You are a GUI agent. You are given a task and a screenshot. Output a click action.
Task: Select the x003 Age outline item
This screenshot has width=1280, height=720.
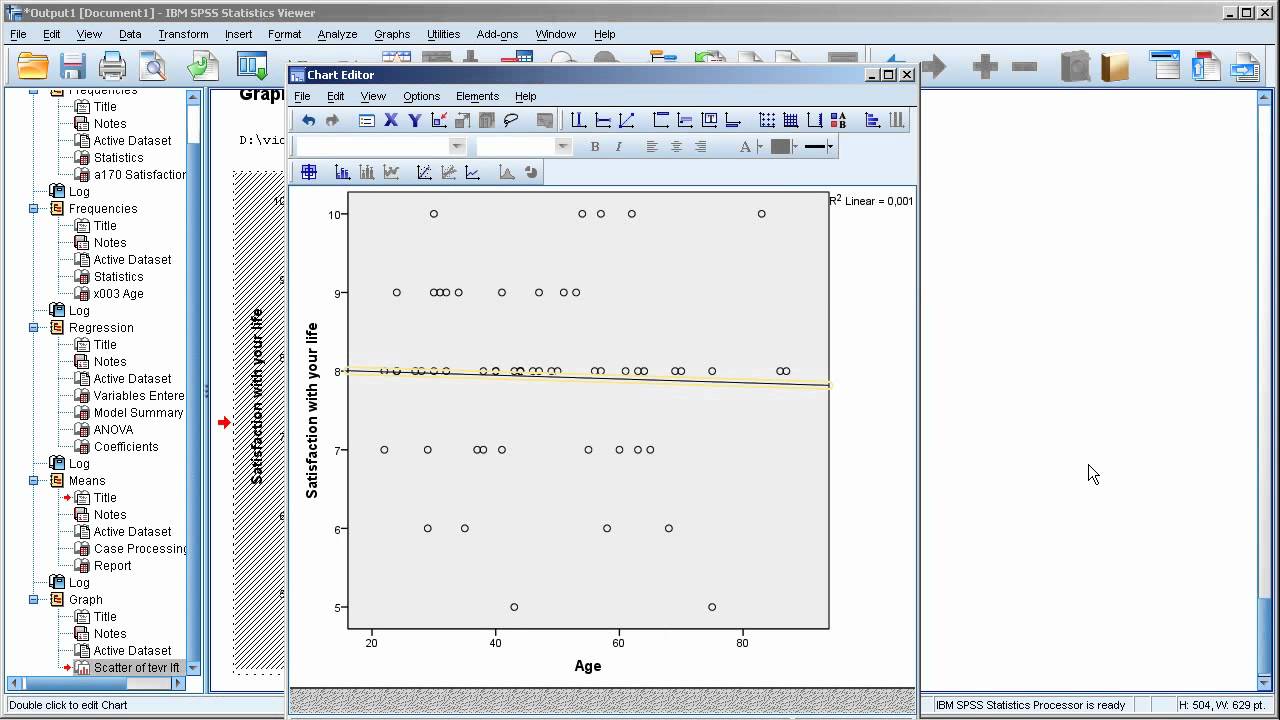click(x=118, y=294)
